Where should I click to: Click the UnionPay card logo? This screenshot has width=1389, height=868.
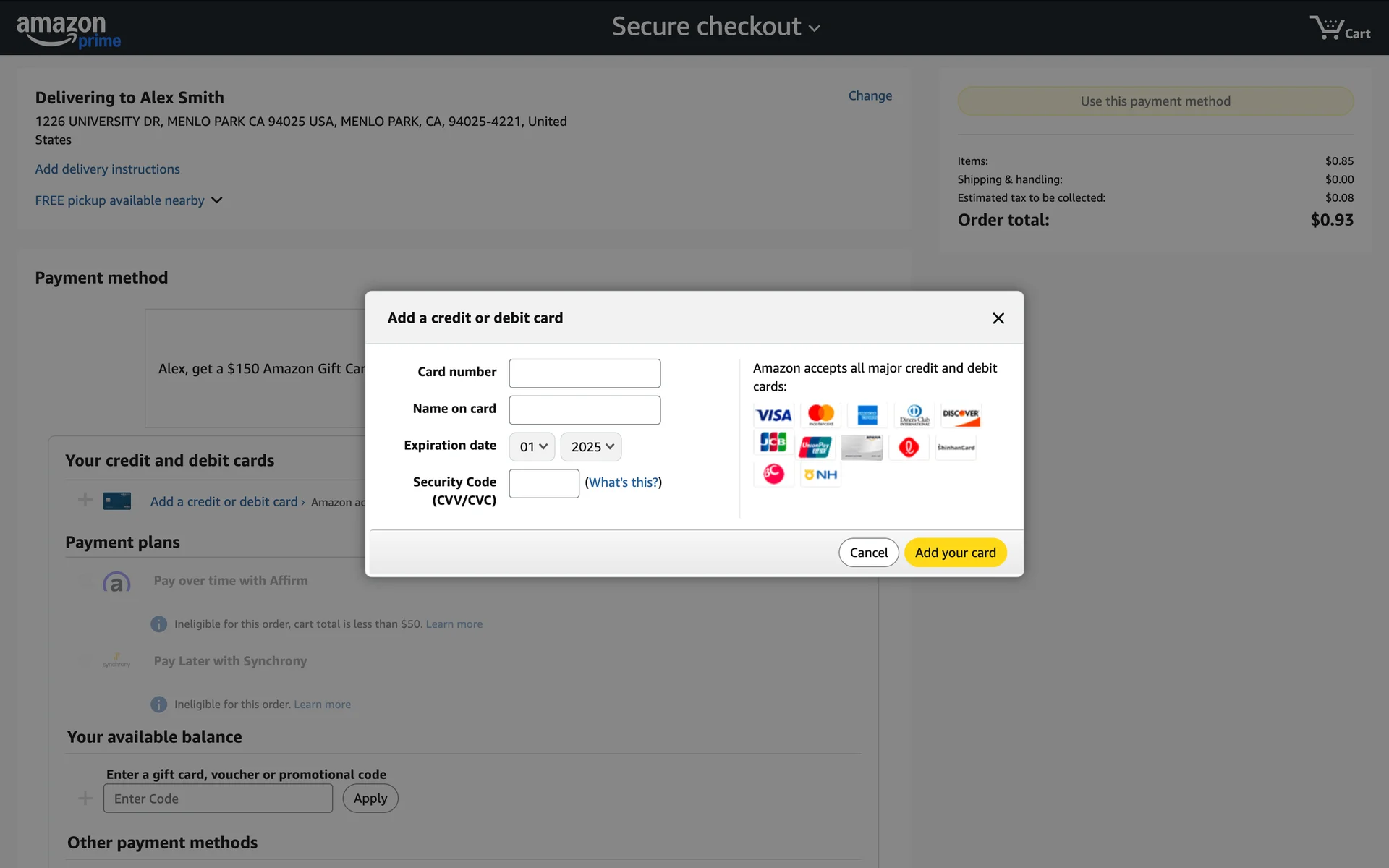pyautogui.click(x=815, y=448)
